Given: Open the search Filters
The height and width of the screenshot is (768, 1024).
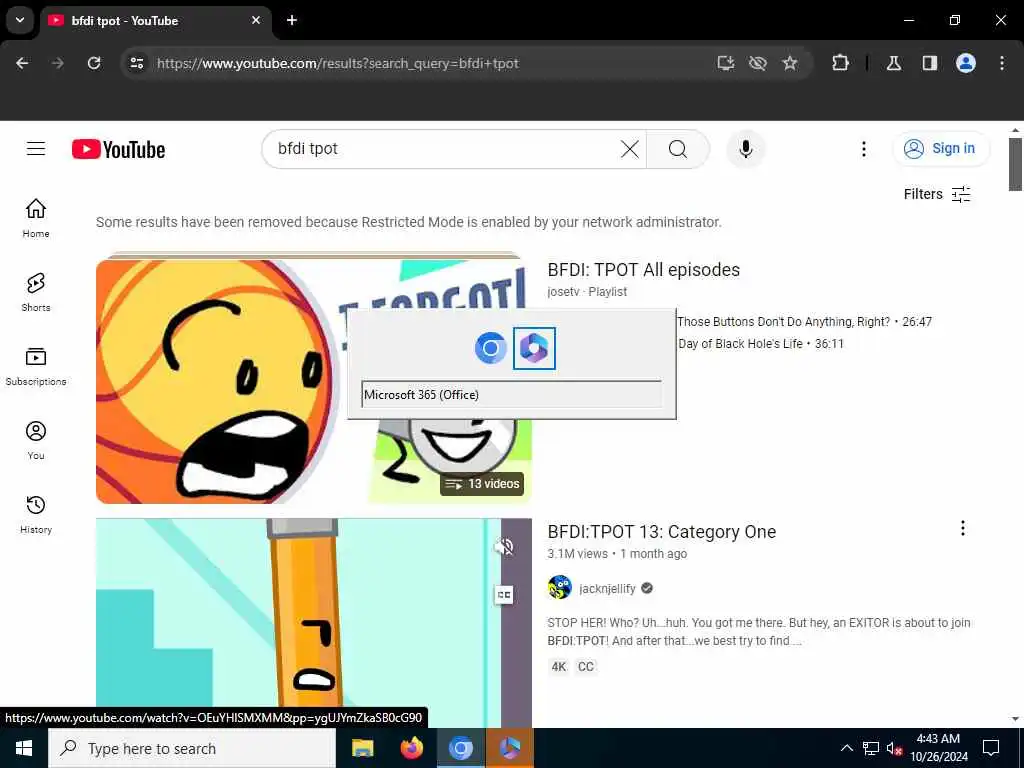Looking at the screenshot, I should coord(937,194).
